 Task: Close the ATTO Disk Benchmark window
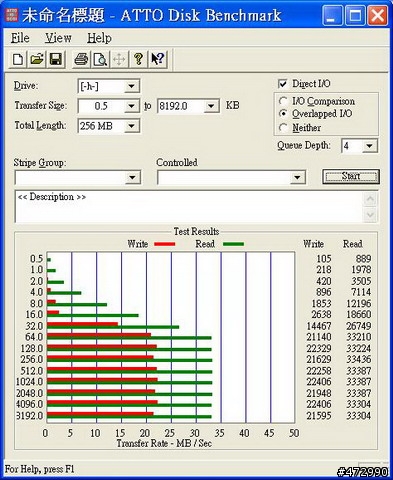point(378,15)
